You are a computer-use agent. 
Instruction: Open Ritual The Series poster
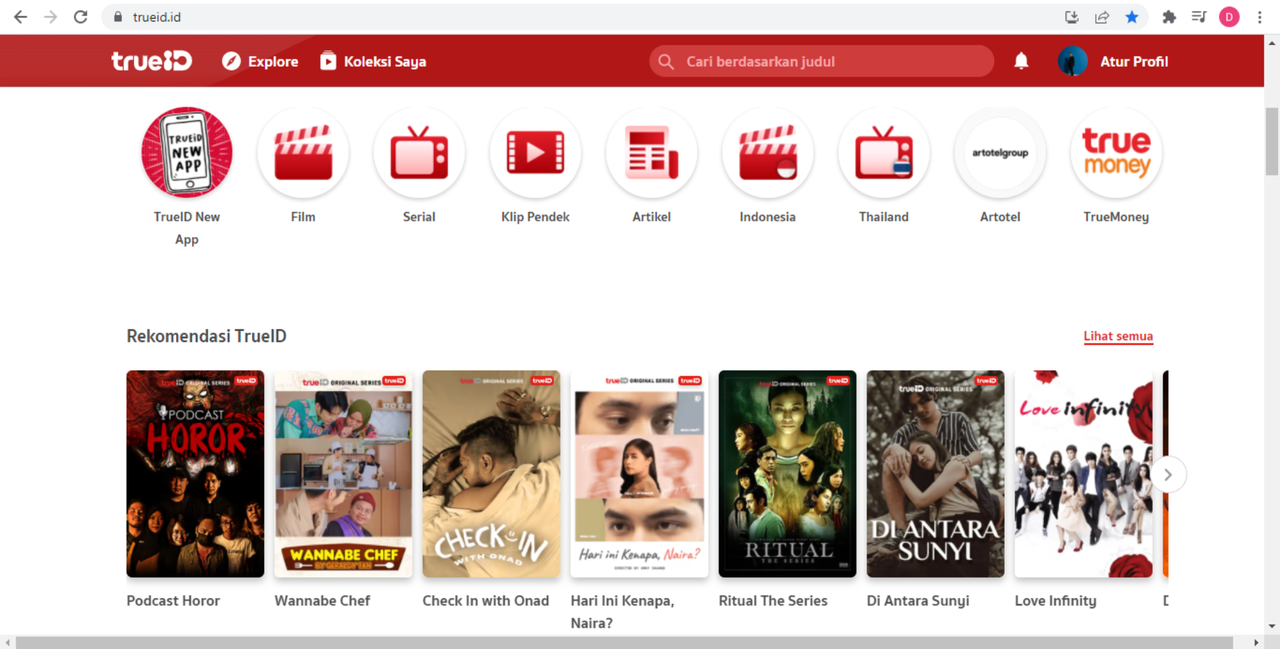[x=787, y=474]
